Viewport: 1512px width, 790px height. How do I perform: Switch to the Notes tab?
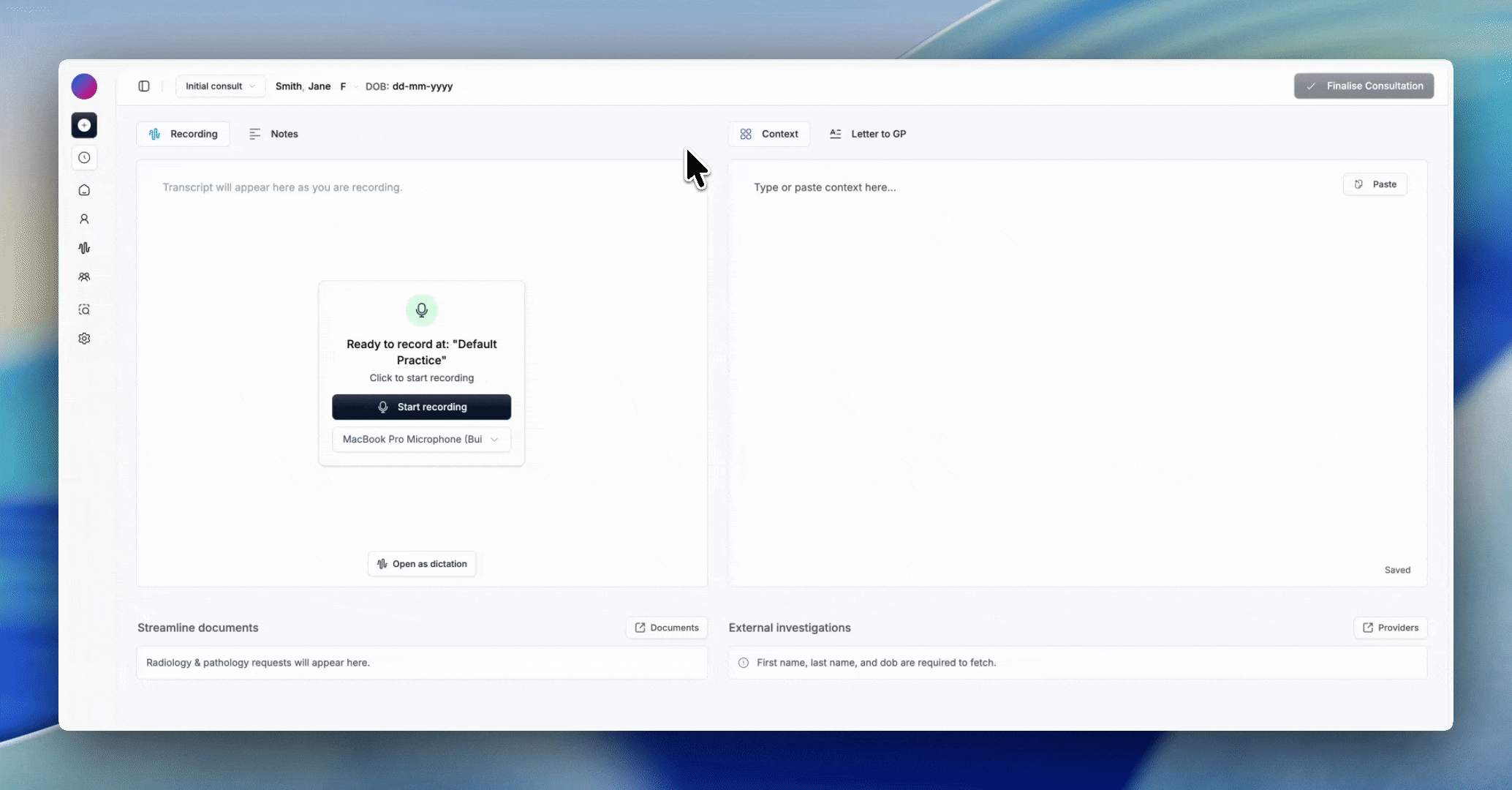(x=273, y=134)
